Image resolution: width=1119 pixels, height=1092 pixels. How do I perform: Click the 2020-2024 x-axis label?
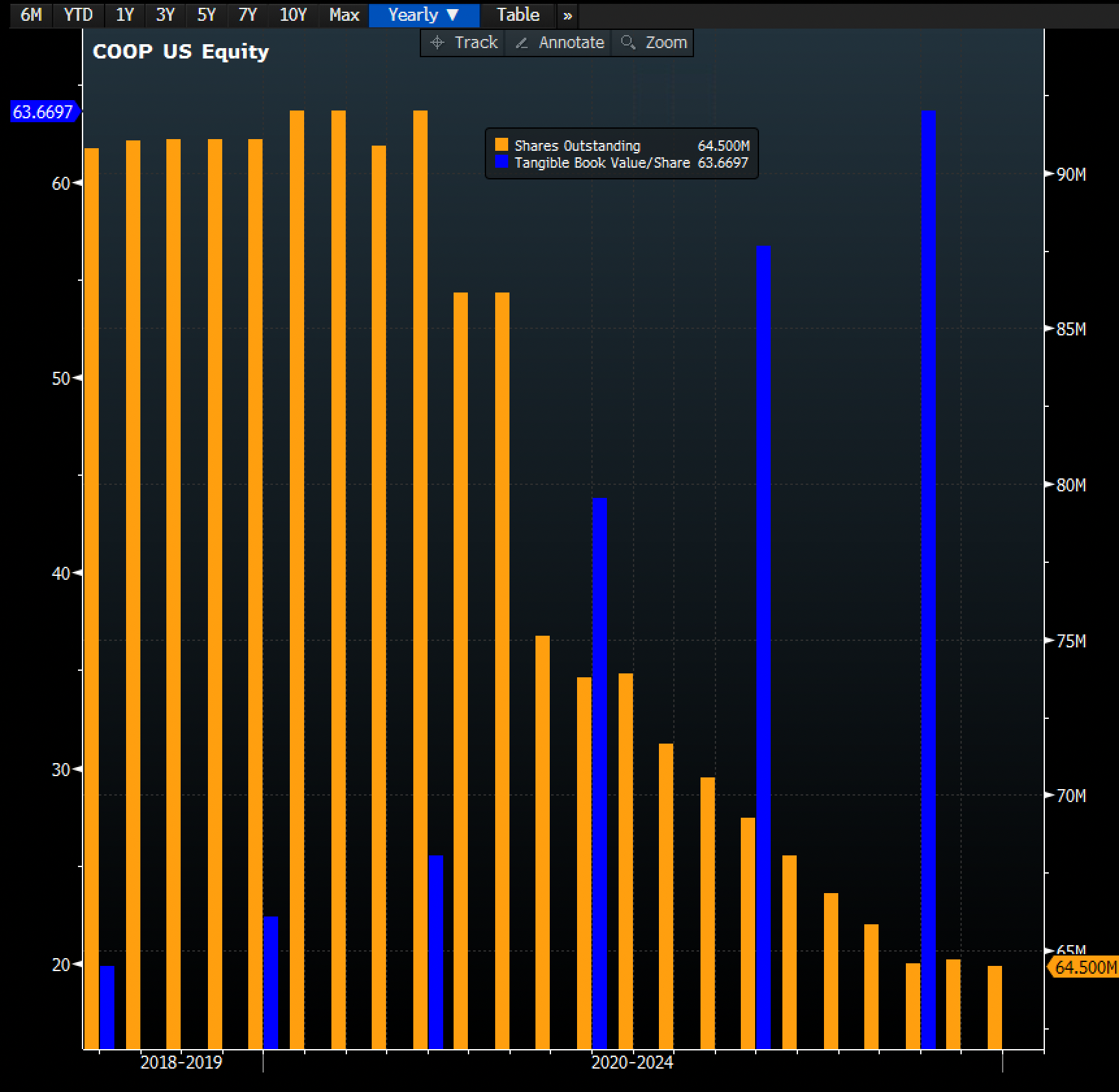click(x=632, y=1062)
